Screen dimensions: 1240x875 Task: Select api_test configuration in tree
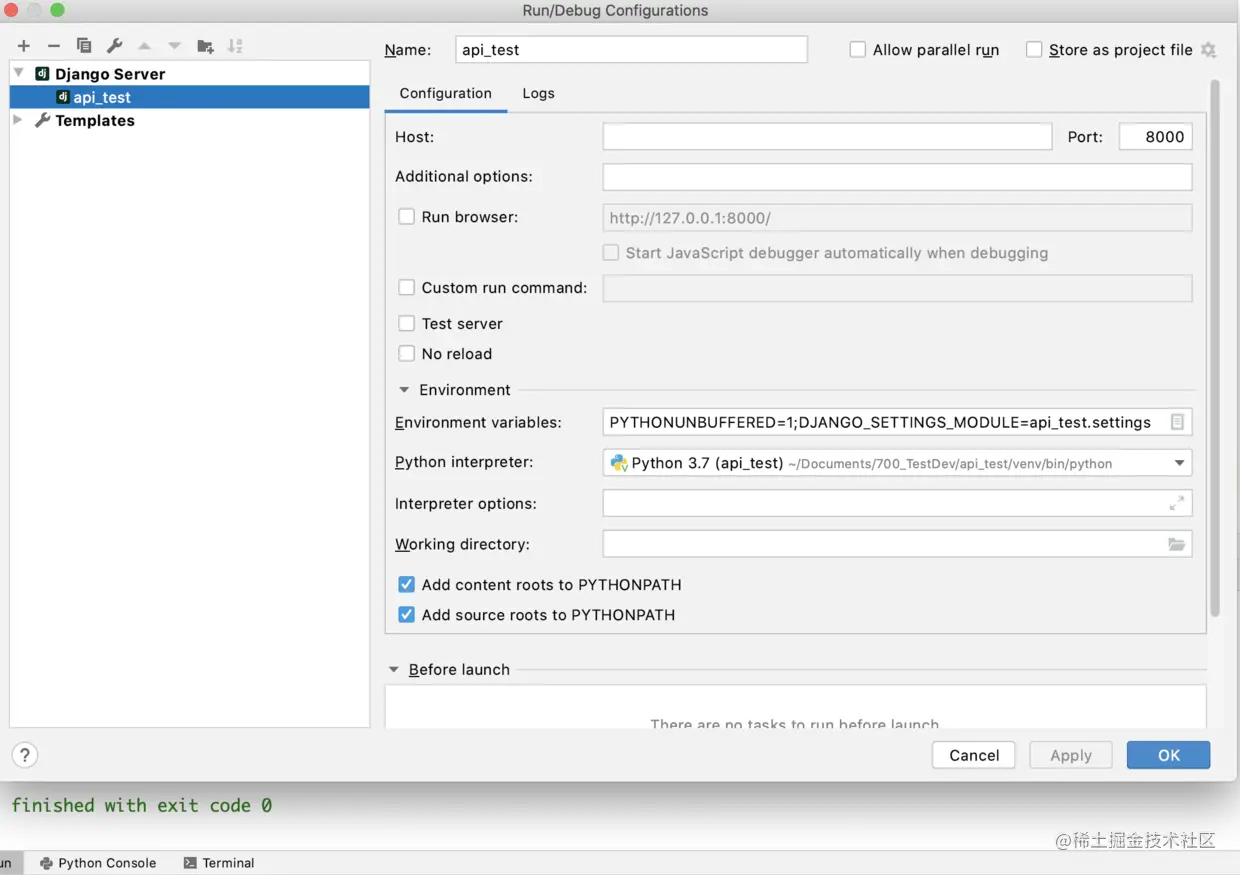click(190, 97)
